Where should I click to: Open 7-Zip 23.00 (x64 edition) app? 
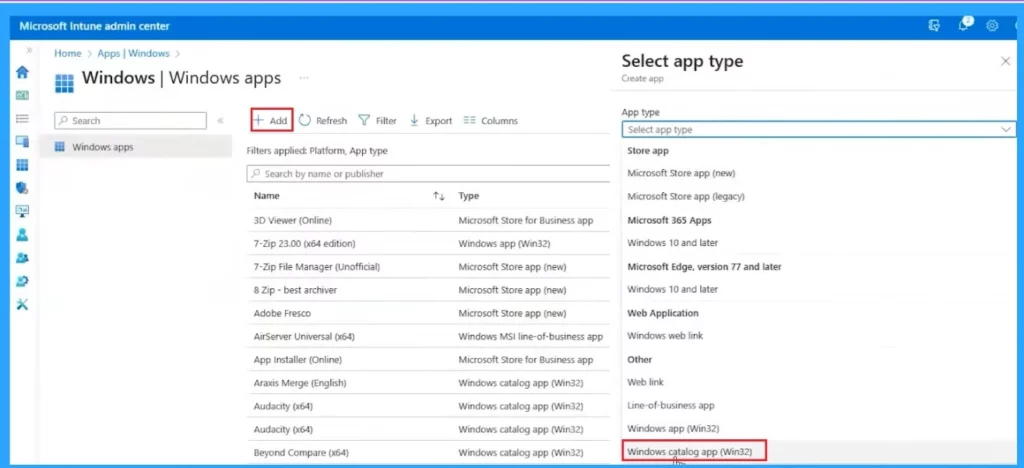pos(304,243)
